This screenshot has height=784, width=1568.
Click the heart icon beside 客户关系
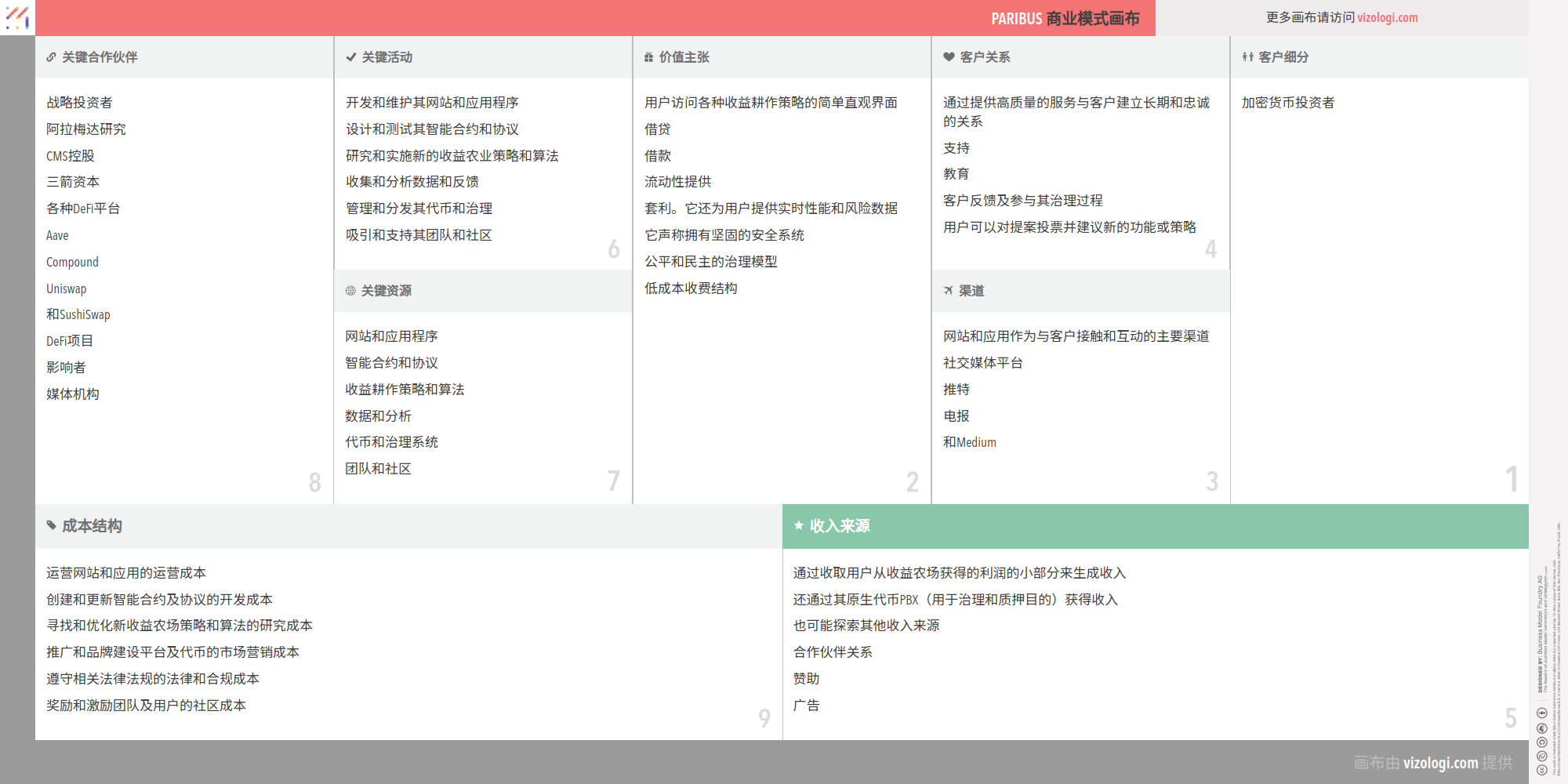click(x=949, y=57)
